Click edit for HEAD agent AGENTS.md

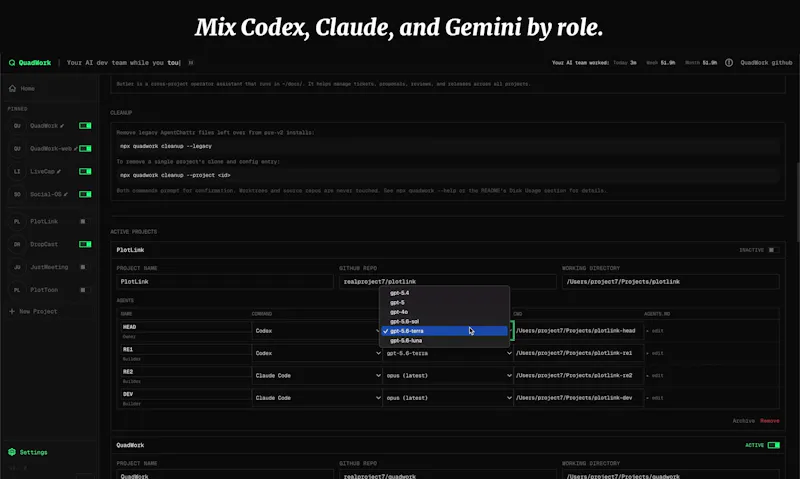pyautogui.click(x=658, y=331)
